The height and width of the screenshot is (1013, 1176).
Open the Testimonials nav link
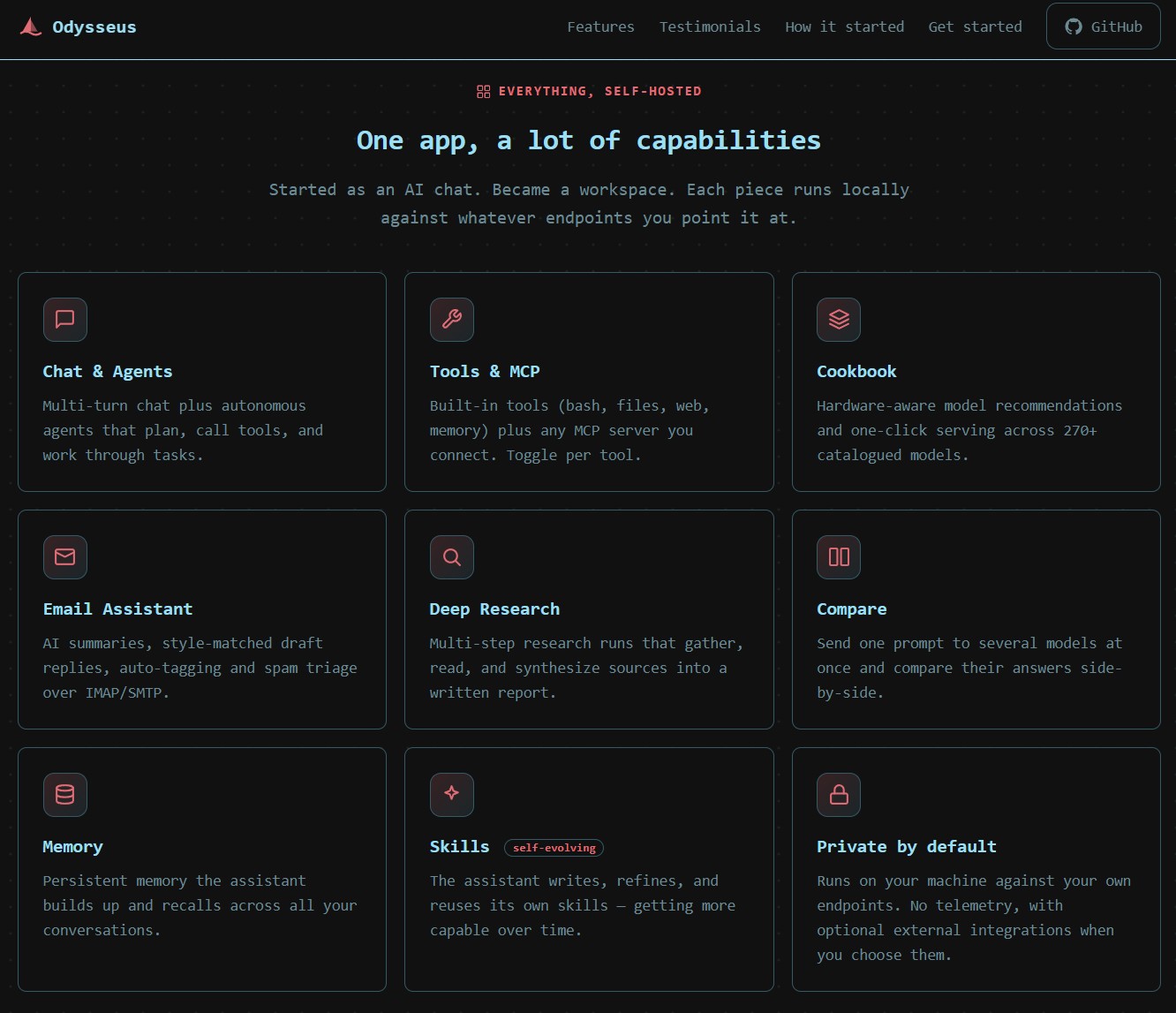pos(710,26)
